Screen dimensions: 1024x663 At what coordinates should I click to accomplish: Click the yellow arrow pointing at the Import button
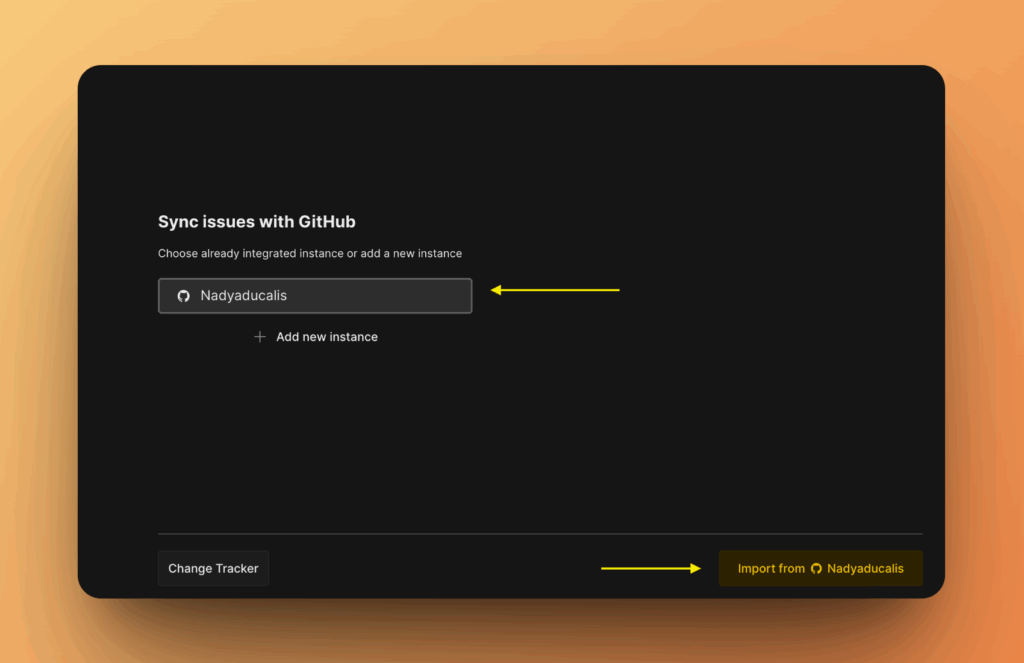coord(650,568)
